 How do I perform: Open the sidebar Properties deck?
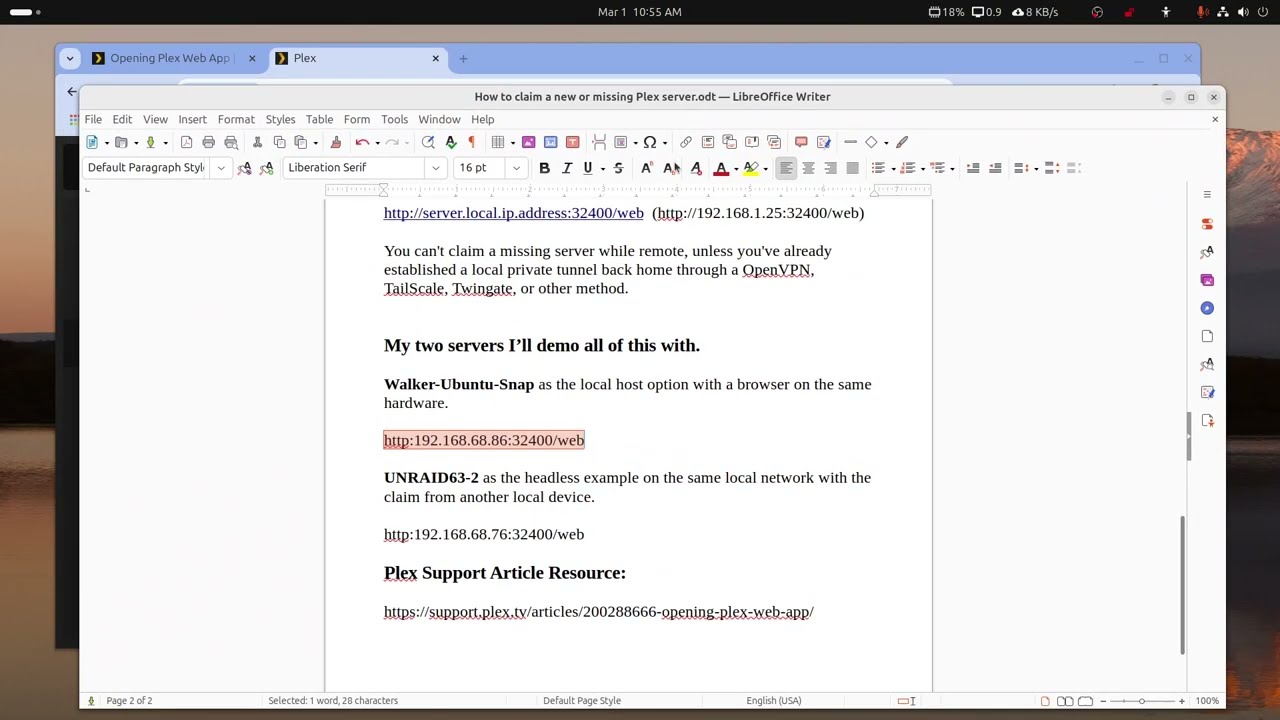click(x=1207, y=223)
